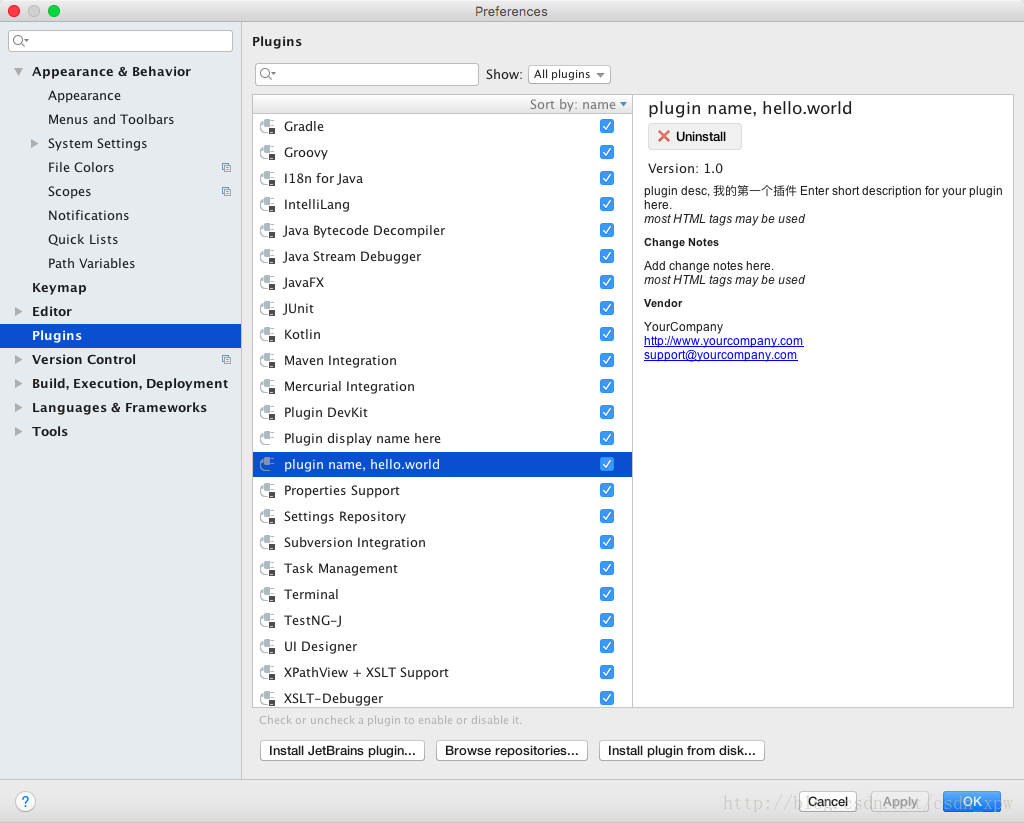The width and height of the screenshot is (1024, 823).
Task: Select the Plugin display name here row
Action: pyautogui.click(x=442, y=438)
